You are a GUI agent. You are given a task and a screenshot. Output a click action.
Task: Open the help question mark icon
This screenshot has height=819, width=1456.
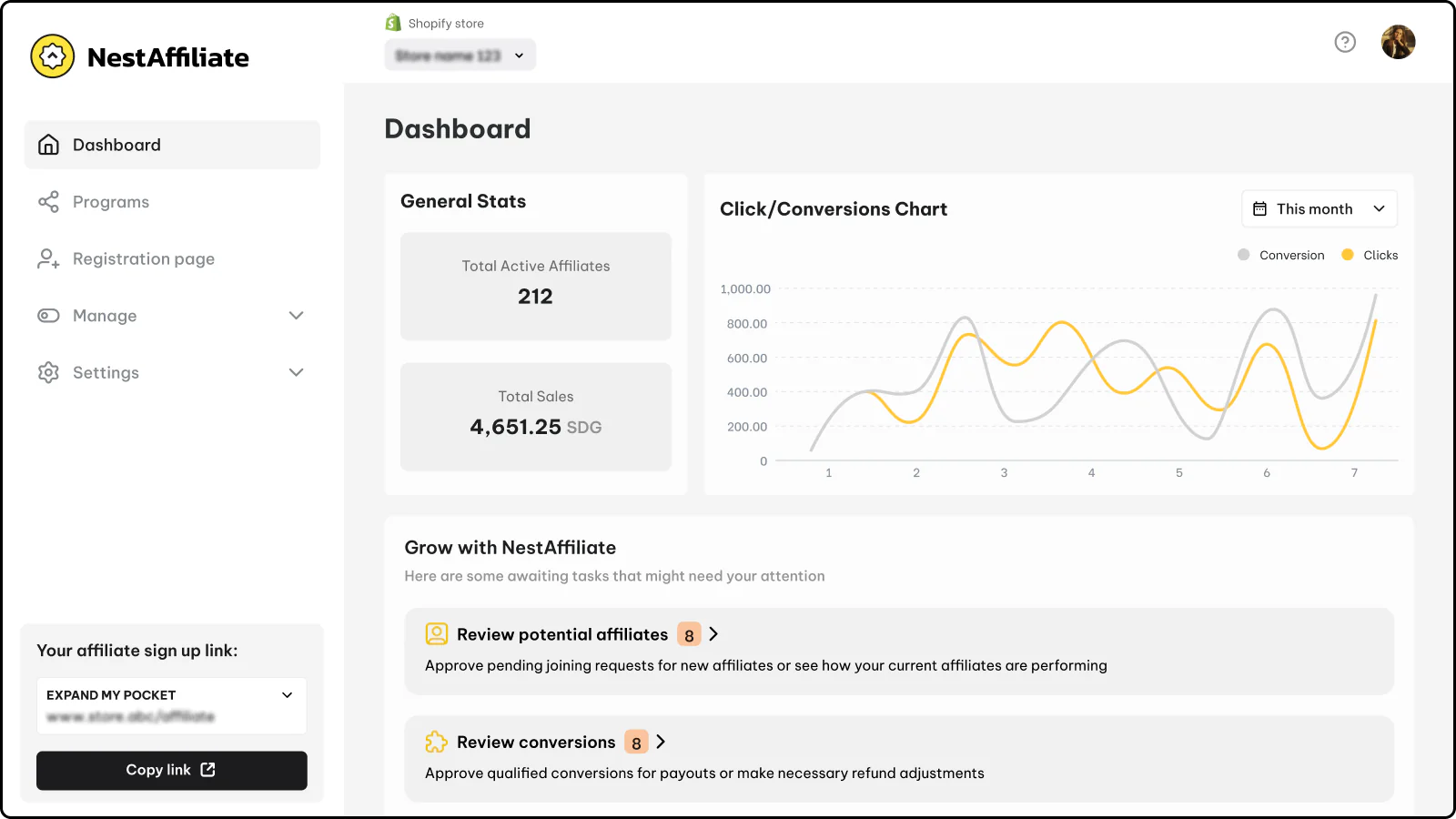1345,42
